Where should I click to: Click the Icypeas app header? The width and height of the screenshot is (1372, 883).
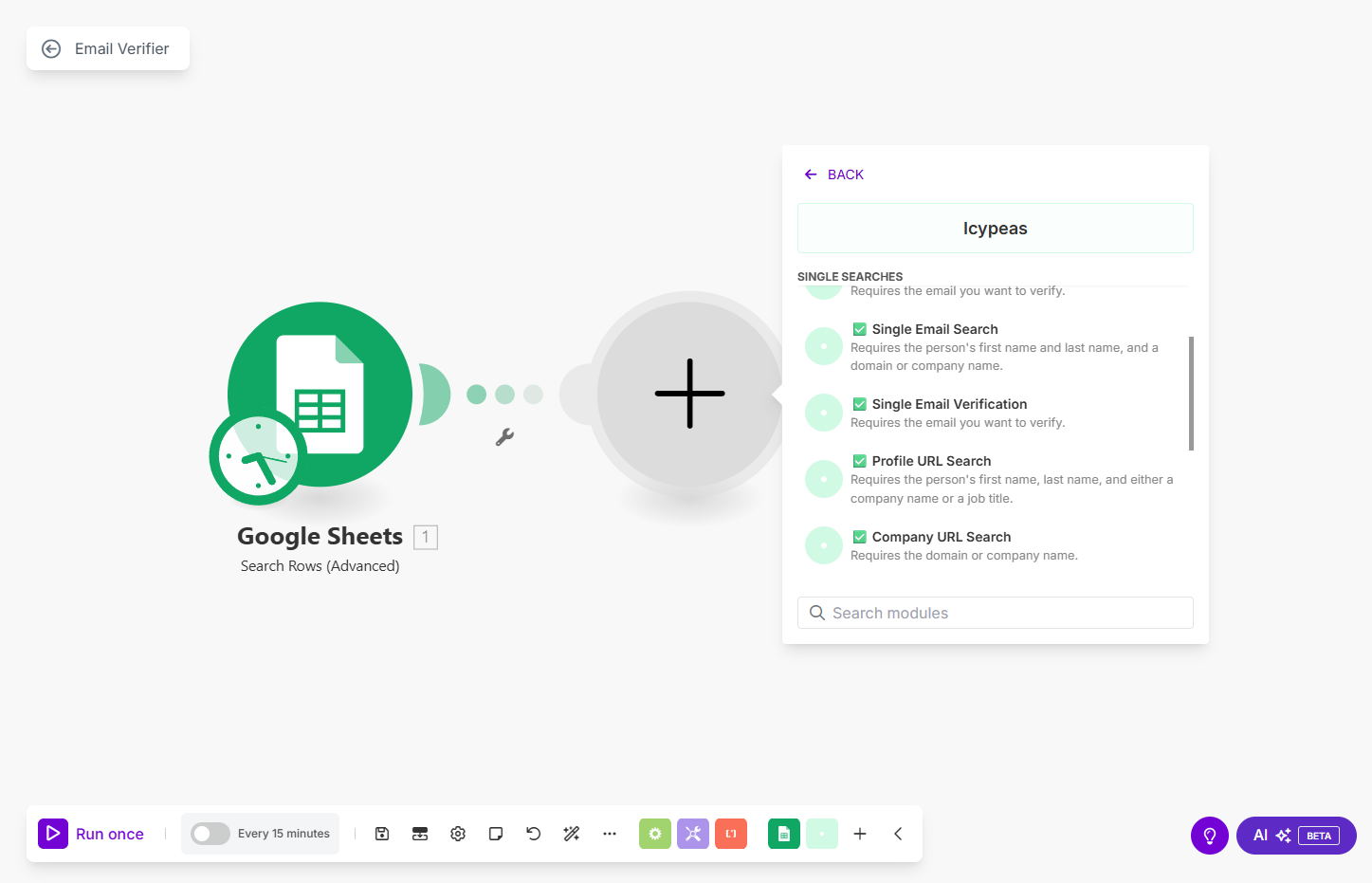pos(996,229)
